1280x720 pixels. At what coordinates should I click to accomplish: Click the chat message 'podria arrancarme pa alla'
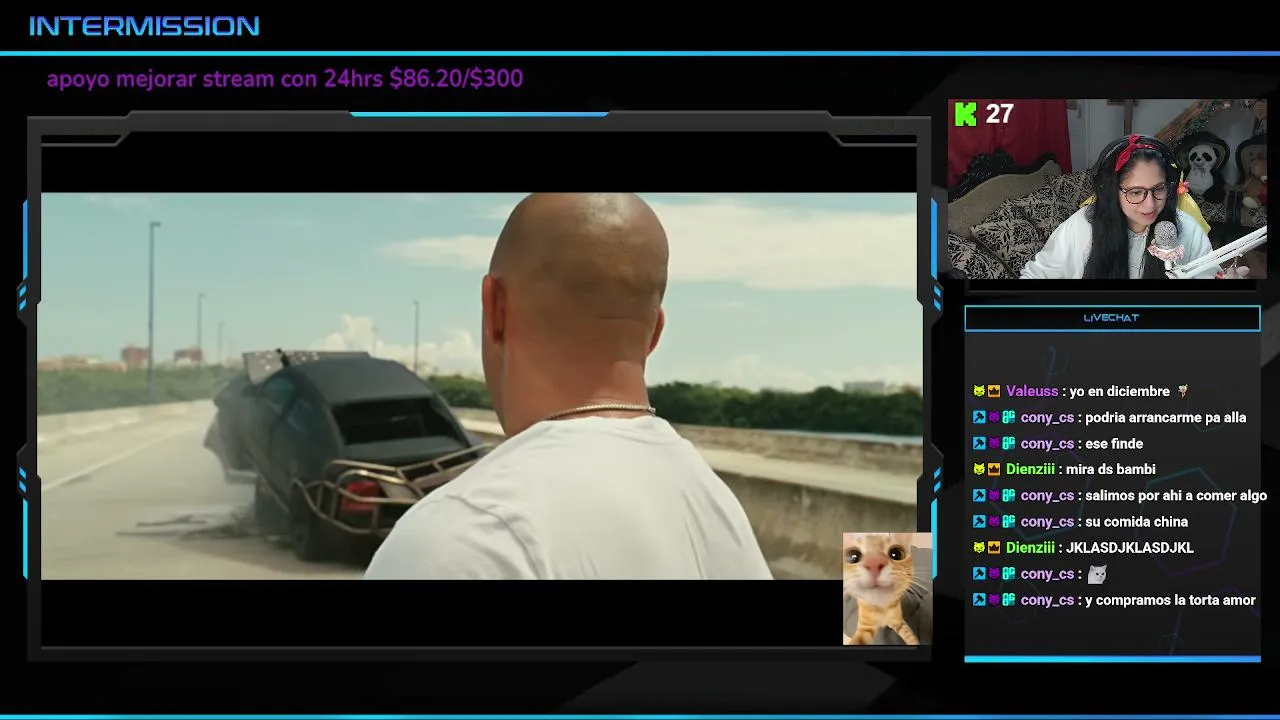pyautogui.click(x=1165, y=418)
